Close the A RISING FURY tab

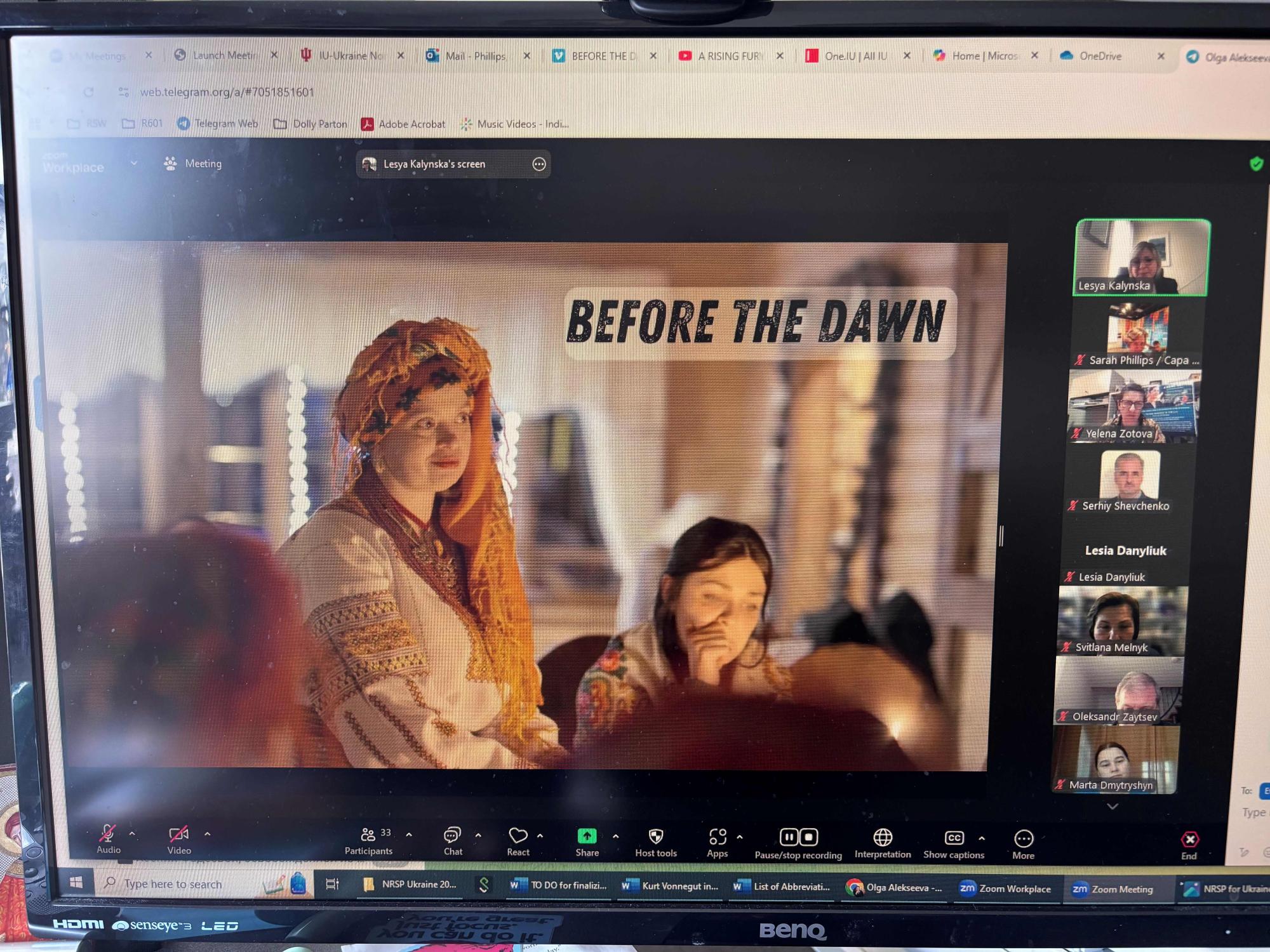point(780,56)
